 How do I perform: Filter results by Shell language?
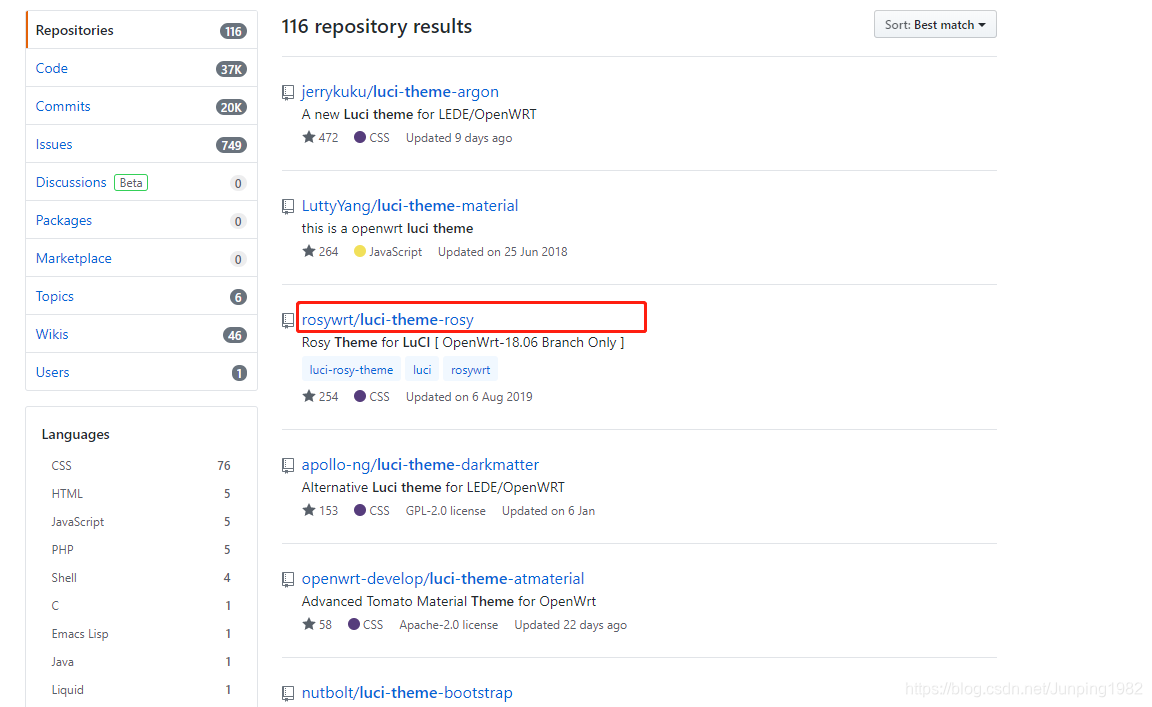pos(140,578)
